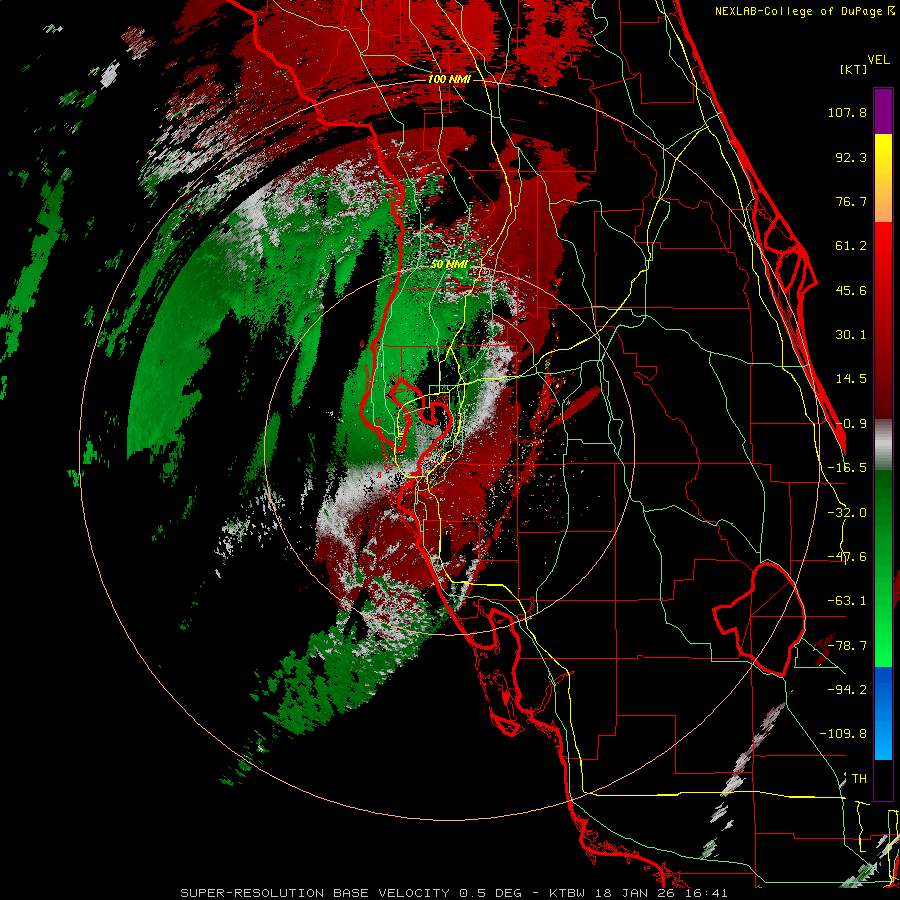Click the -47.6 scale value
The height and width of the screenshot is (900, 900).
coord(847,557)
